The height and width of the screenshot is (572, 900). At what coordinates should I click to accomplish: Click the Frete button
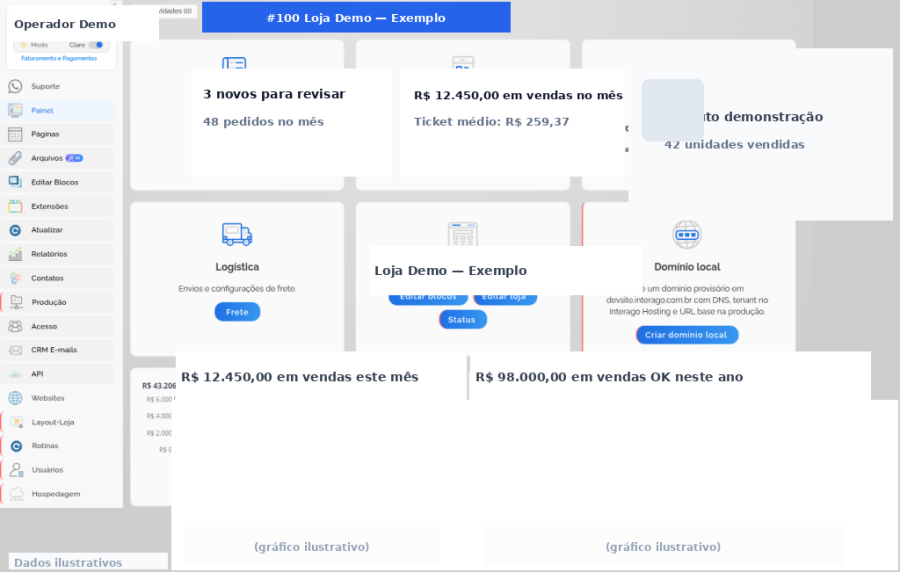[237, 312]
